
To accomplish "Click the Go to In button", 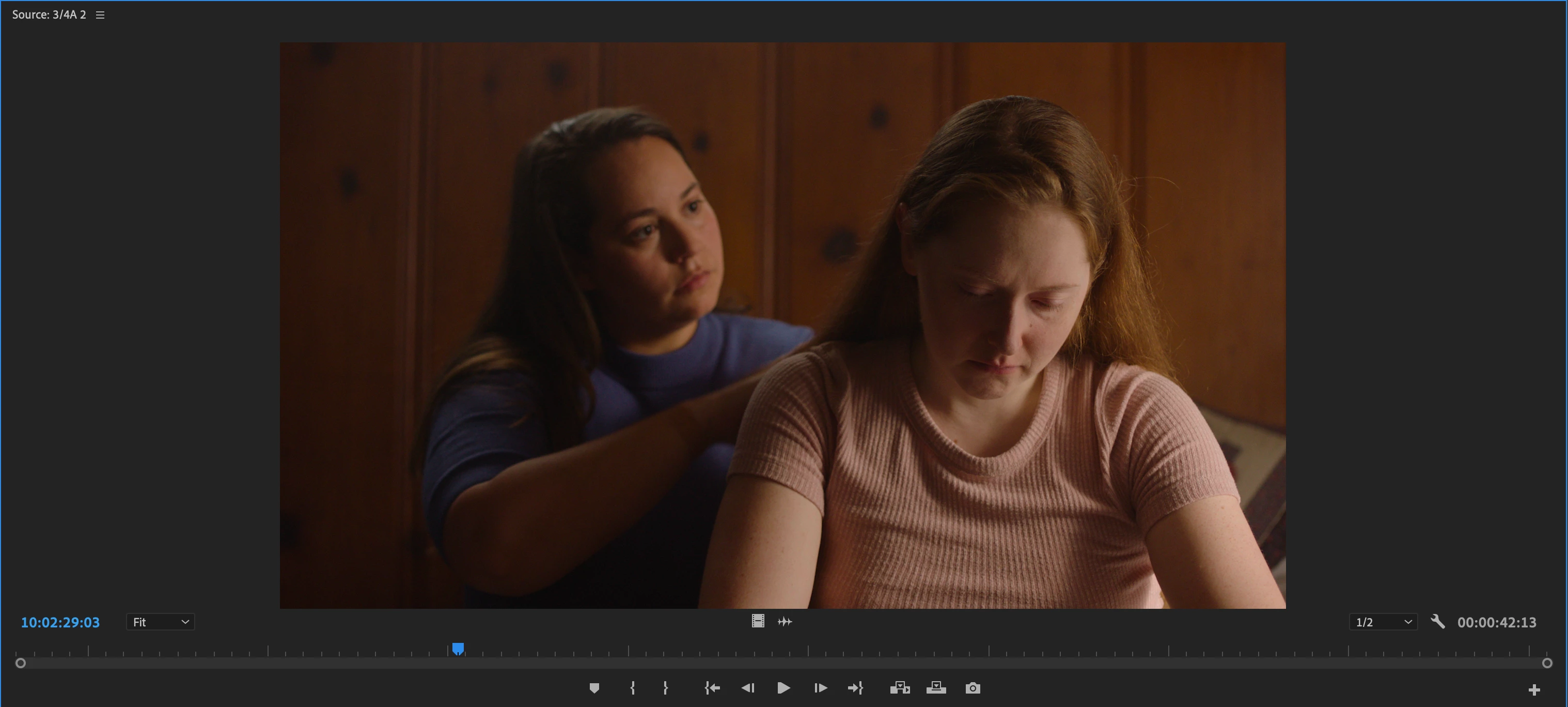I will (712, 688).
